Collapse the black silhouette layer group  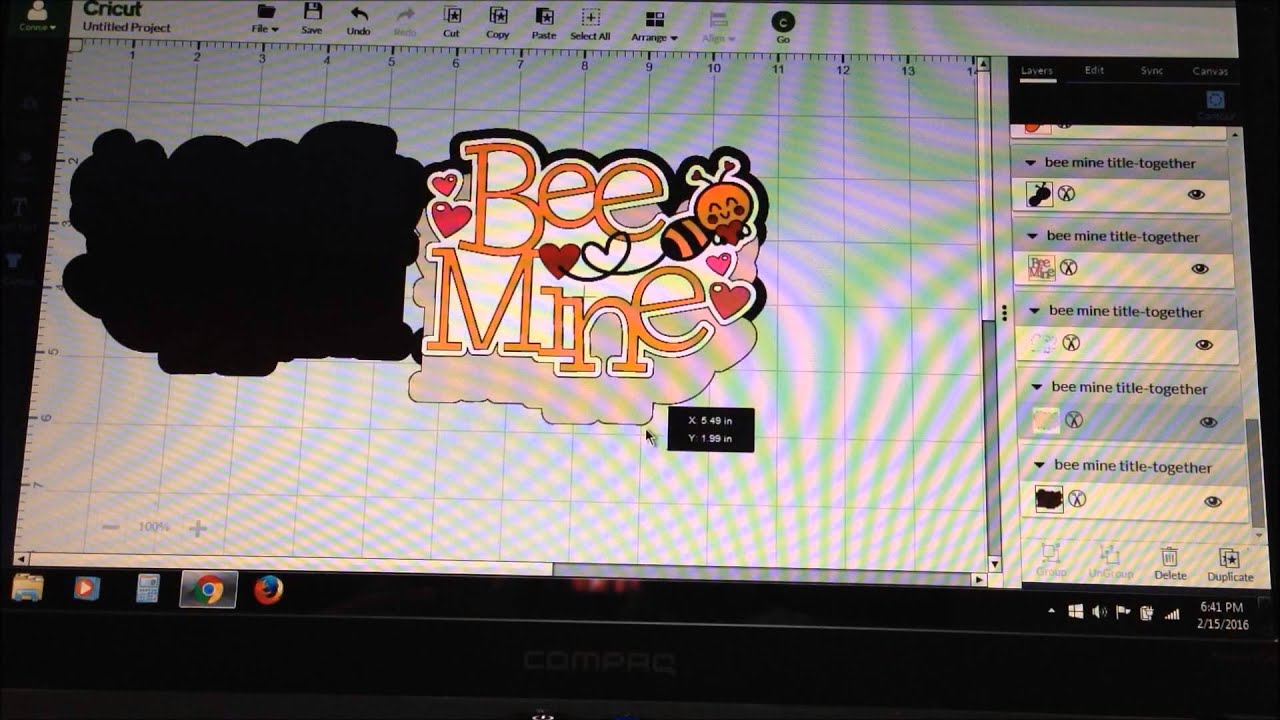tap(1039, 466)
